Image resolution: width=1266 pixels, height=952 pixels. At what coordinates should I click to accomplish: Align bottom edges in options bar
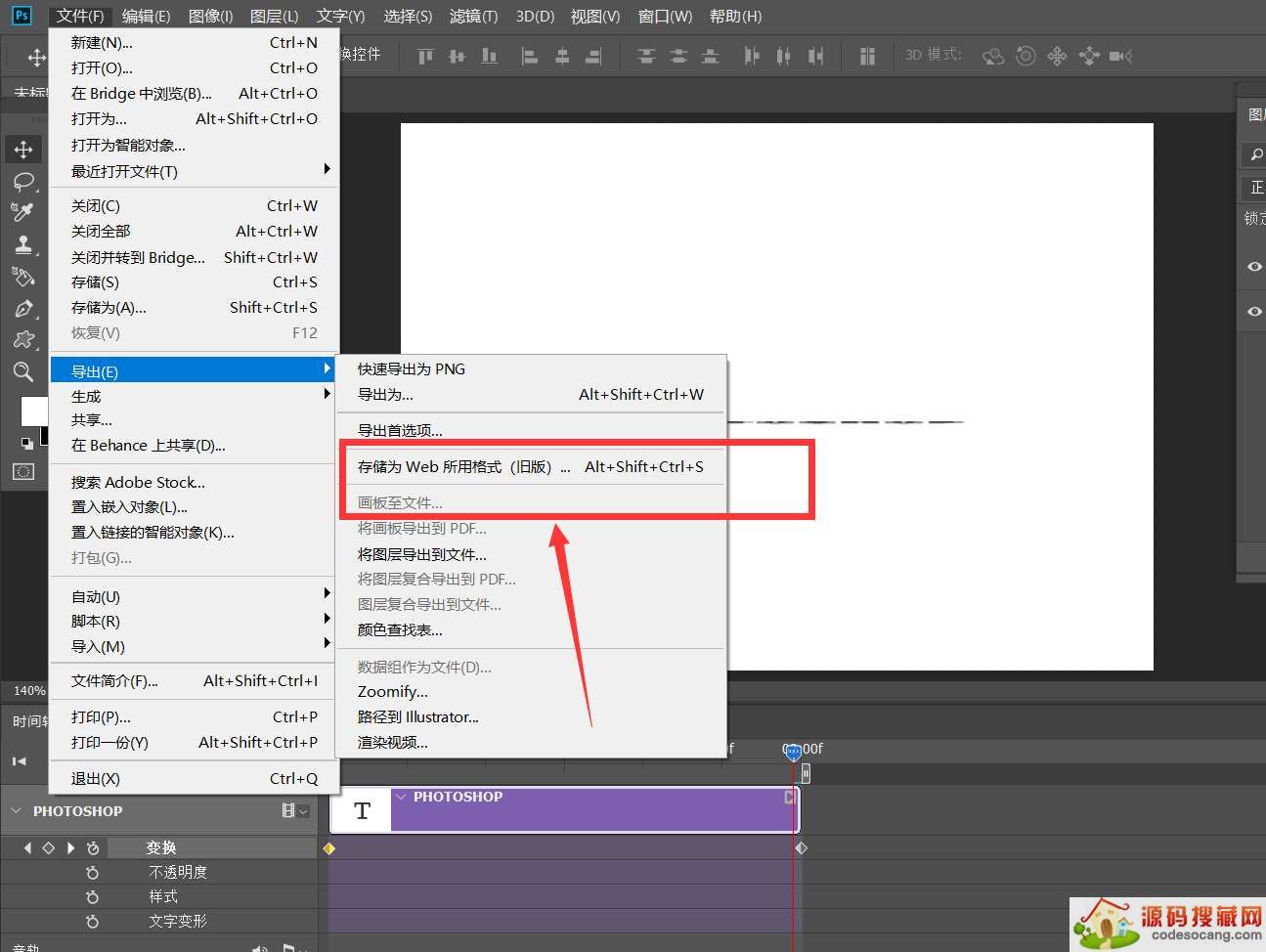tap(489, 57)
